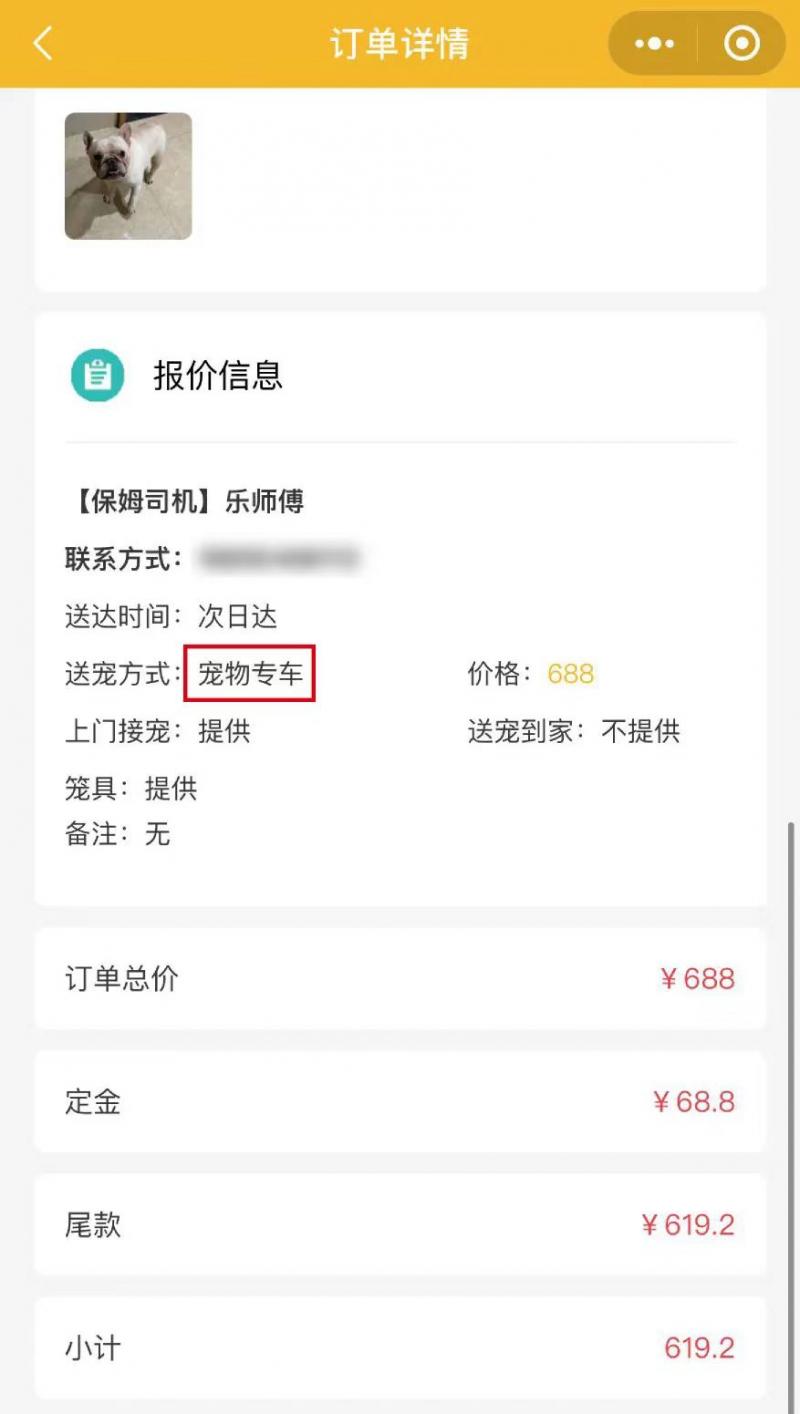800x1414 pixels.
Task: Tap the 笼具 提供 entry
Action: pyautogui.click(x=131, y=788)
